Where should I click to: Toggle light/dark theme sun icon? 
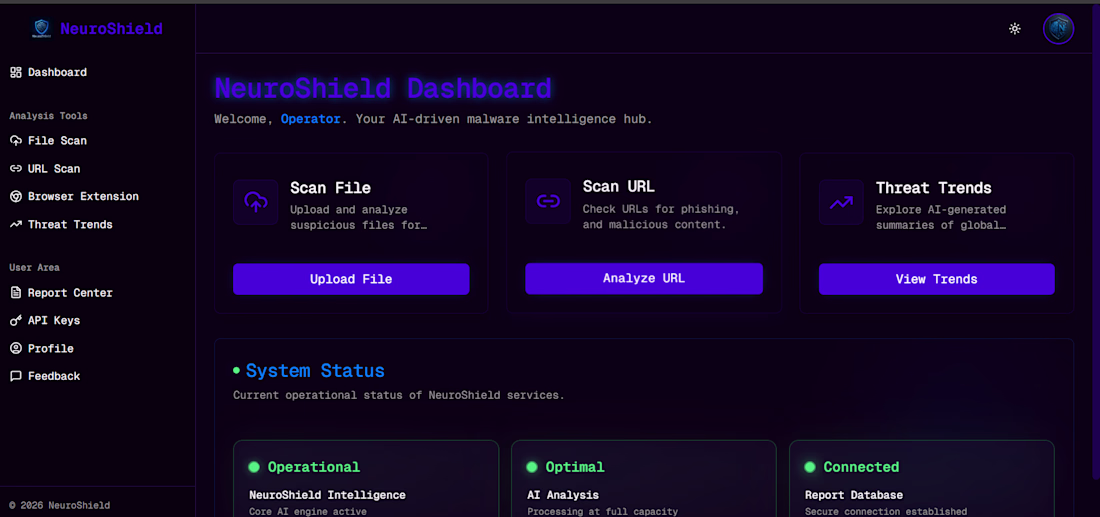click(x=1014, y=29)
